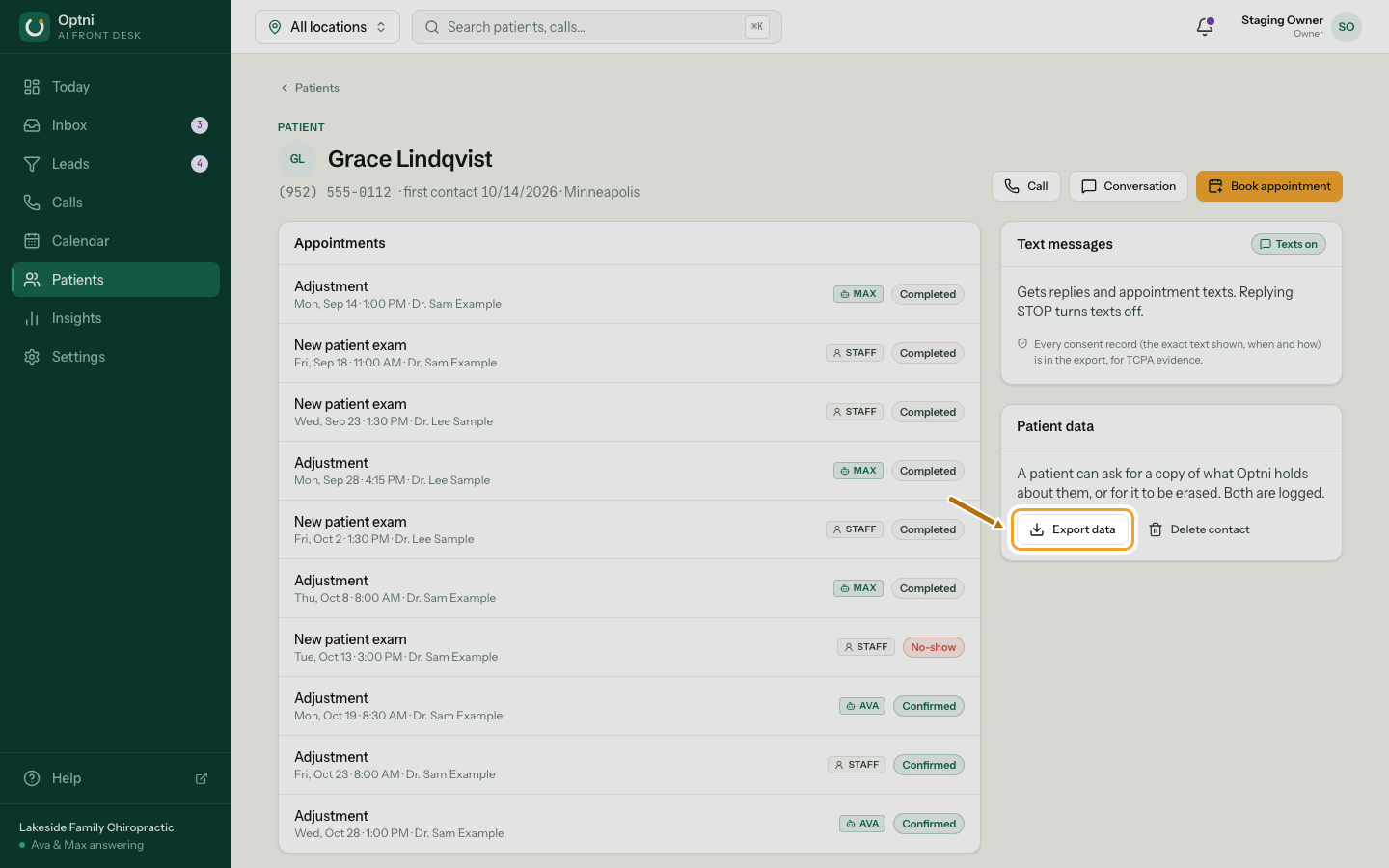Click the Inbox tray icon
The image size is (1389, 868).
tap(32, 125)
